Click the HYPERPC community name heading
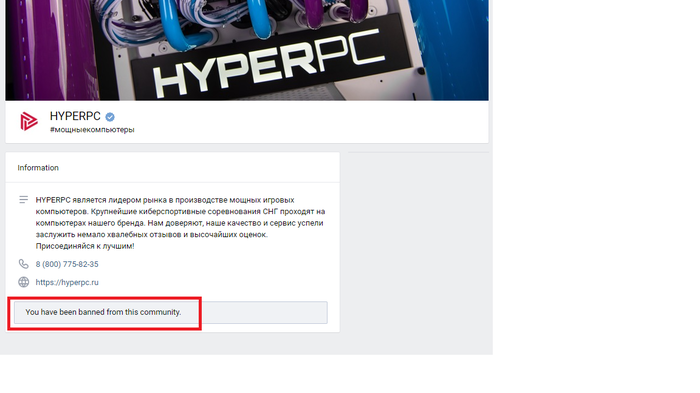The width and height of the screenshot is (700, 393). click(x=75, y=116)
